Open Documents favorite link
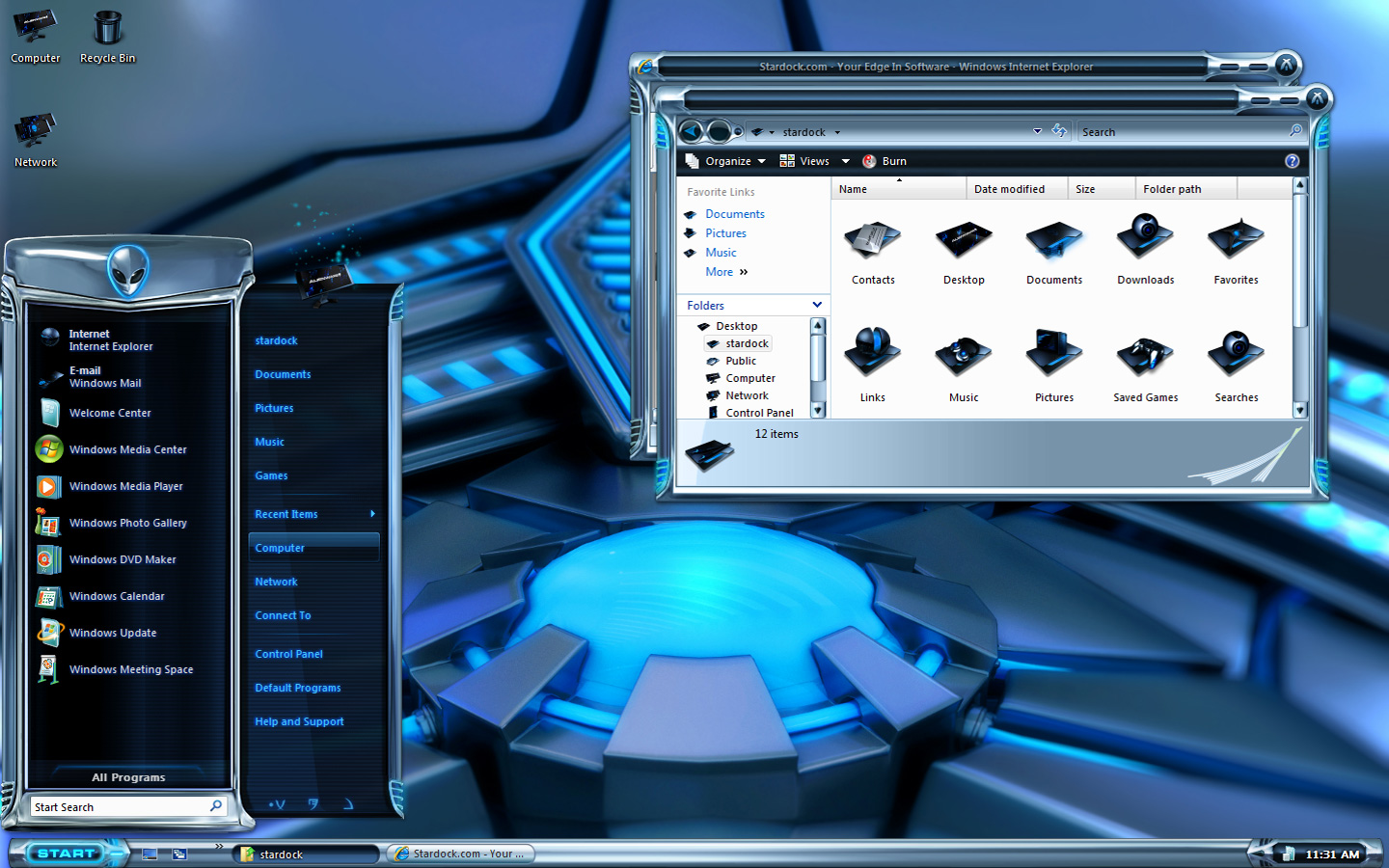 coord(735,214)
